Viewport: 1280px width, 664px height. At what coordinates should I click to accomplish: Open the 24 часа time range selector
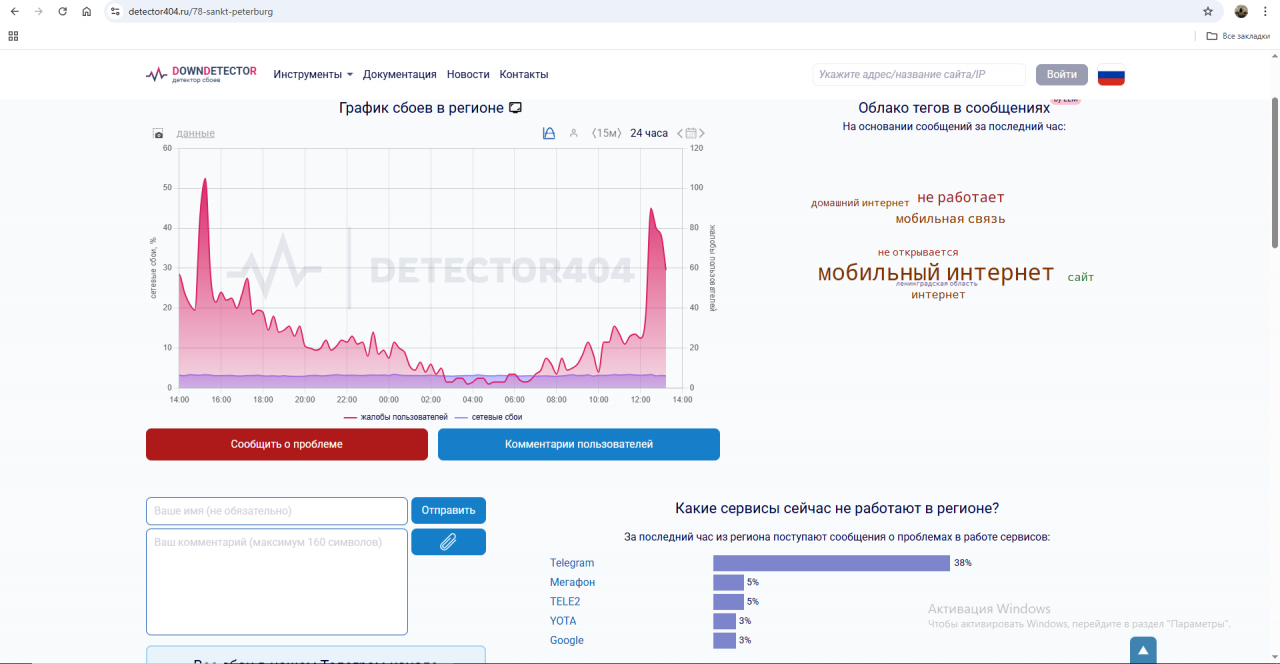tap(648, 133)
